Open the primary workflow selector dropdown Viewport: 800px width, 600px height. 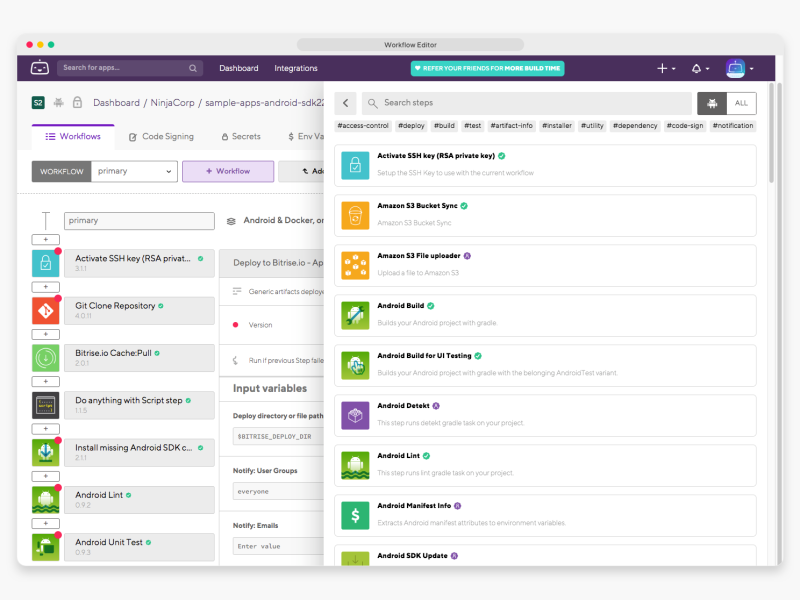tap(134, 171)
